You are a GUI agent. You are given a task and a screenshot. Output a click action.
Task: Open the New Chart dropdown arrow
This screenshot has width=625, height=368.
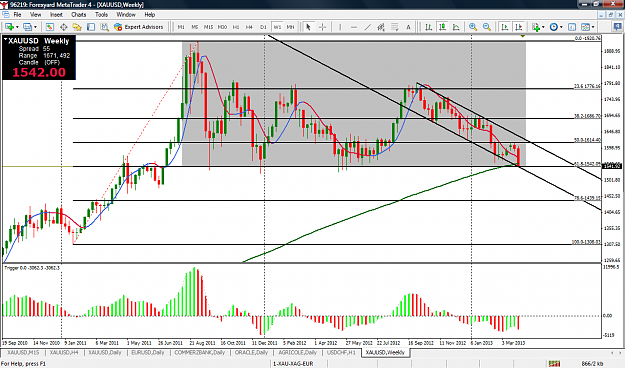[17, 27]
